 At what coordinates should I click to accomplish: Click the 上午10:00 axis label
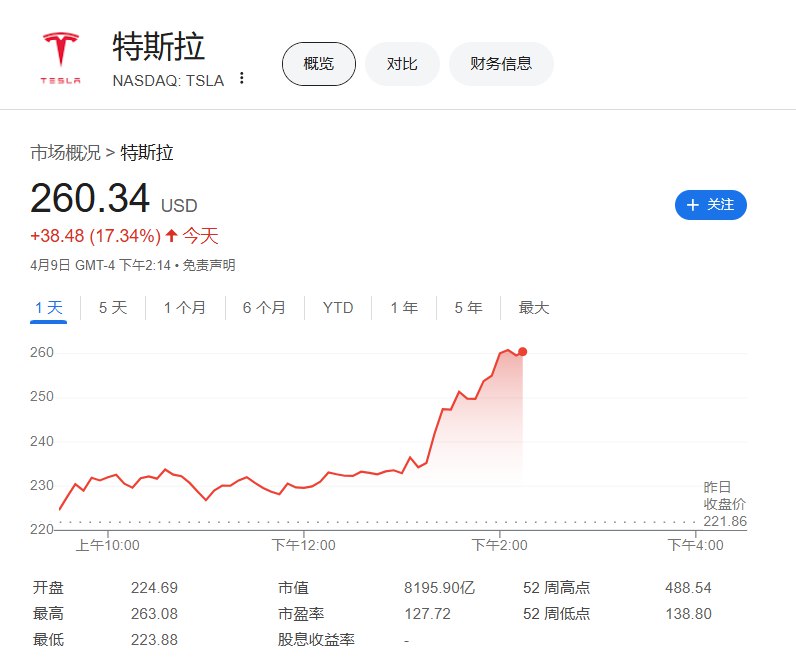pos(108,545)
